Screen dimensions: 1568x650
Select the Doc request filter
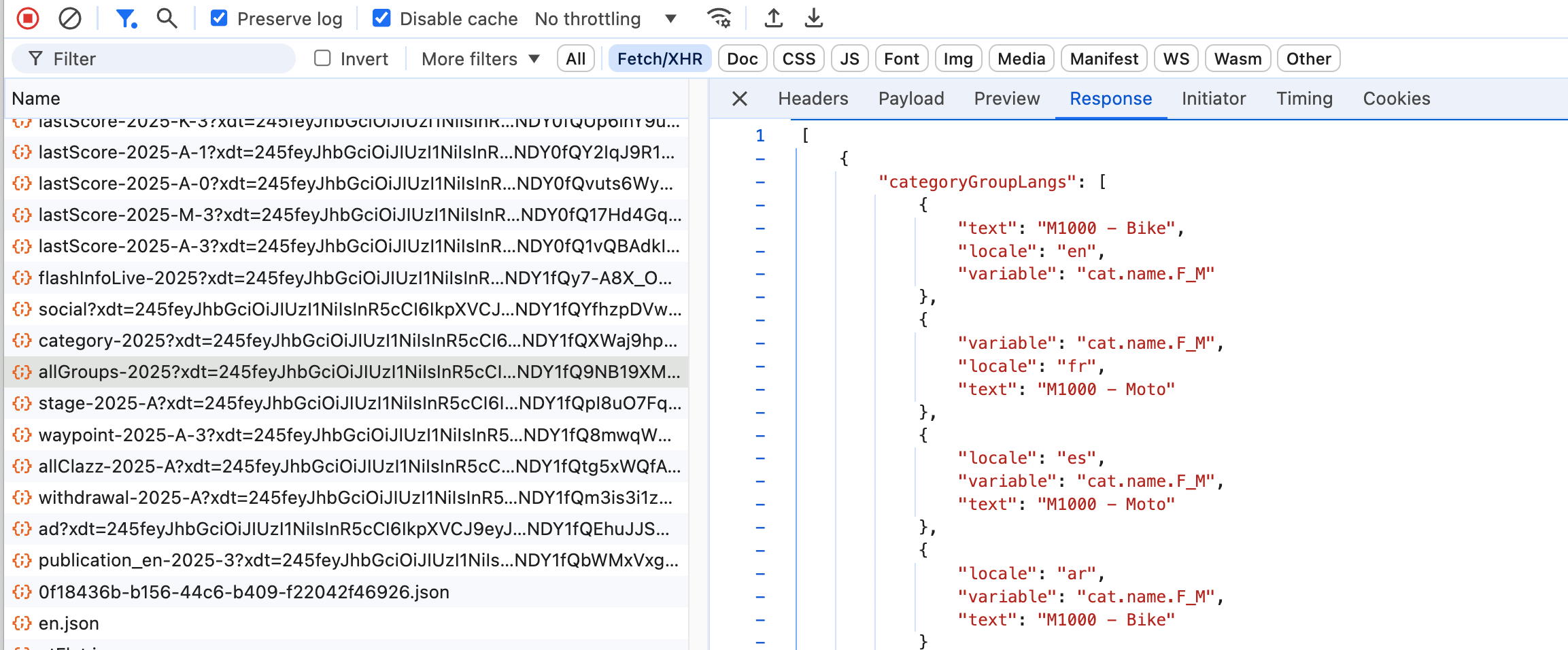pos(742,58)
